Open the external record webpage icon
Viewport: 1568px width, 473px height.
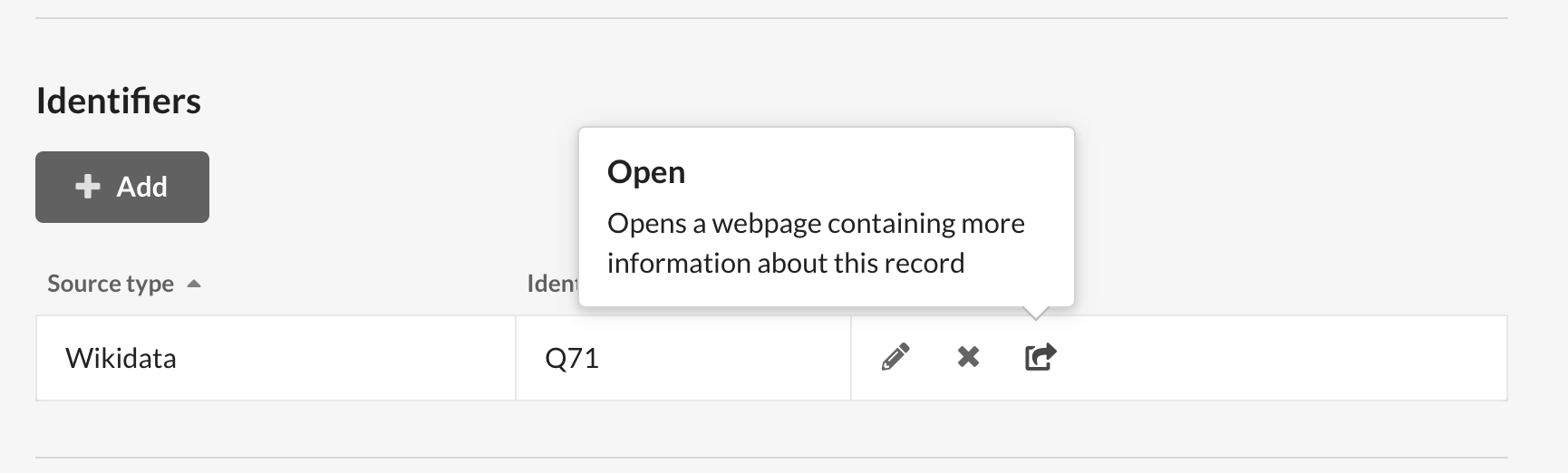tap(1040, 358)
